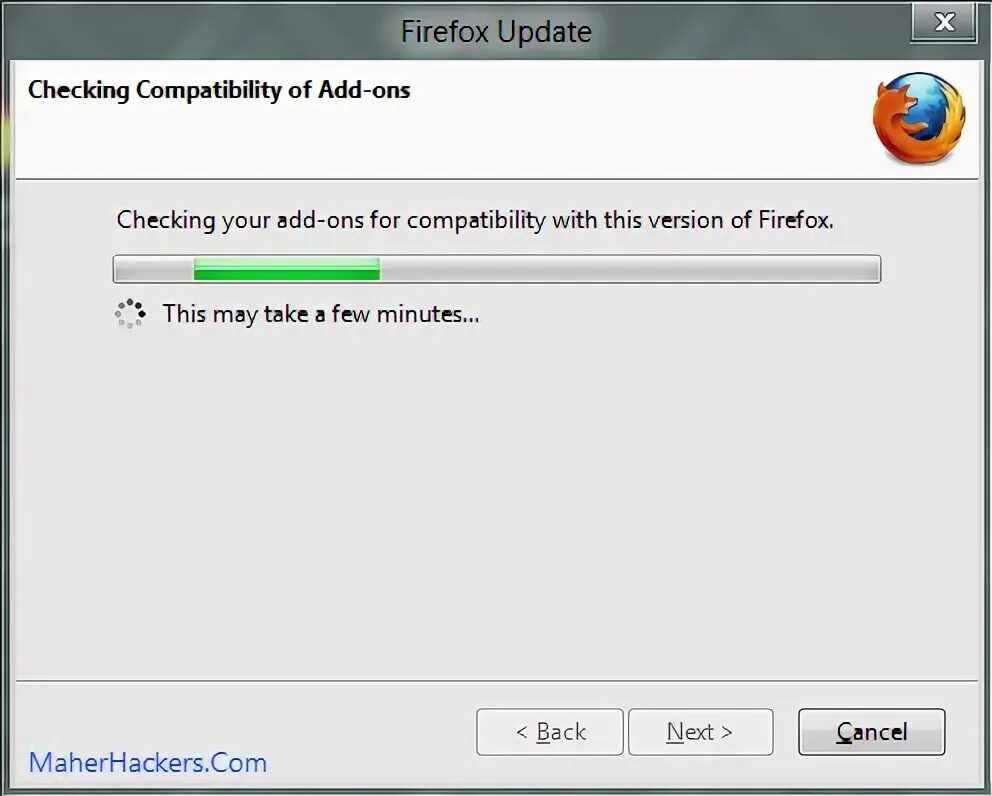
Task: Click the Firefox Update title bar text
Action: (x=496, y=31)
